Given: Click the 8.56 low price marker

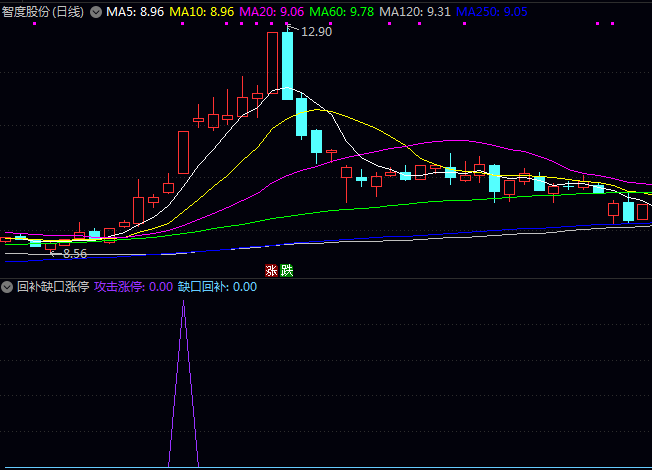Looking at the screenshot, I should pos(74,254).
